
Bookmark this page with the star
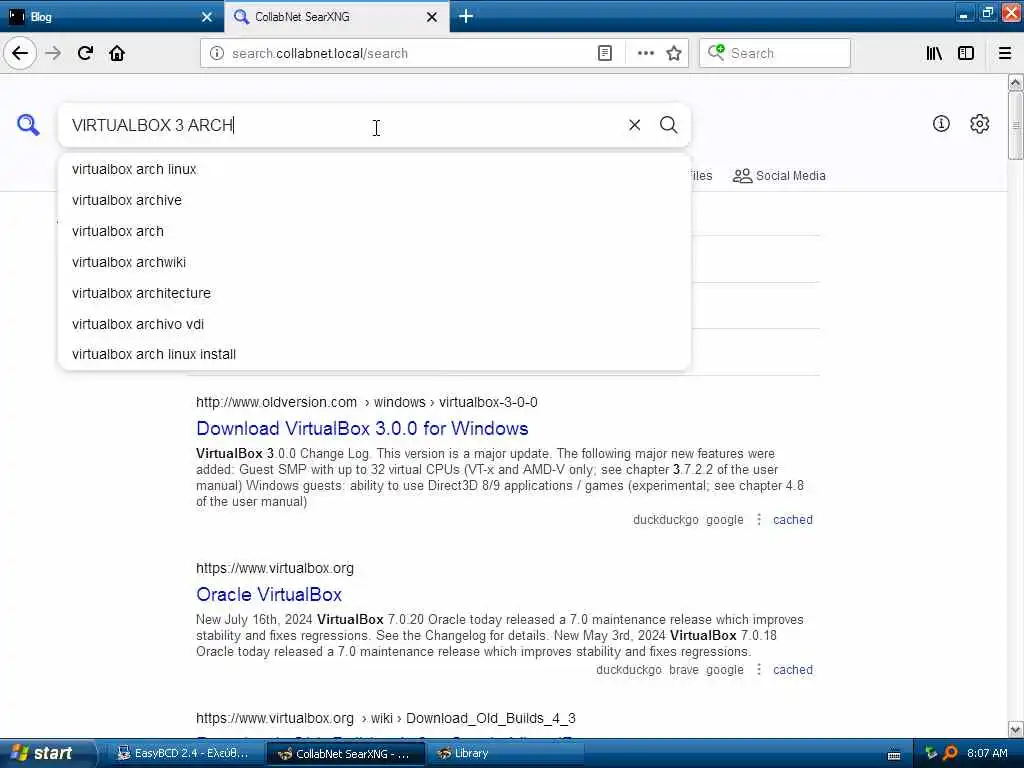point(674,53)
